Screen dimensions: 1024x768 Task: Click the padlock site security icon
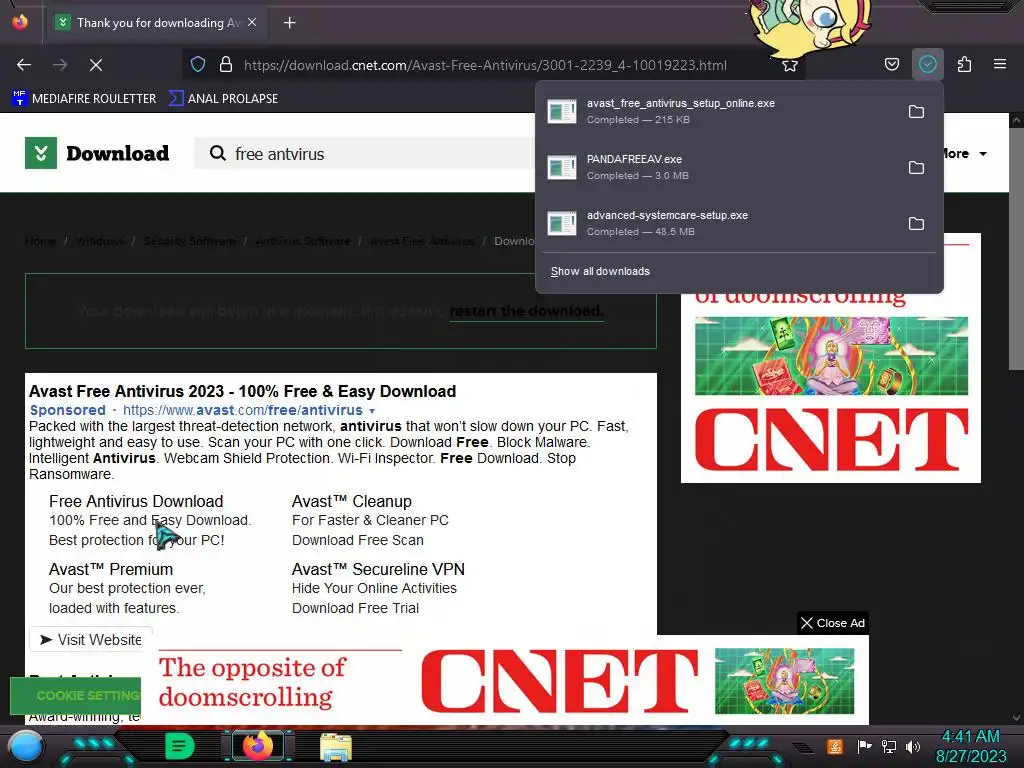point(226,65)
